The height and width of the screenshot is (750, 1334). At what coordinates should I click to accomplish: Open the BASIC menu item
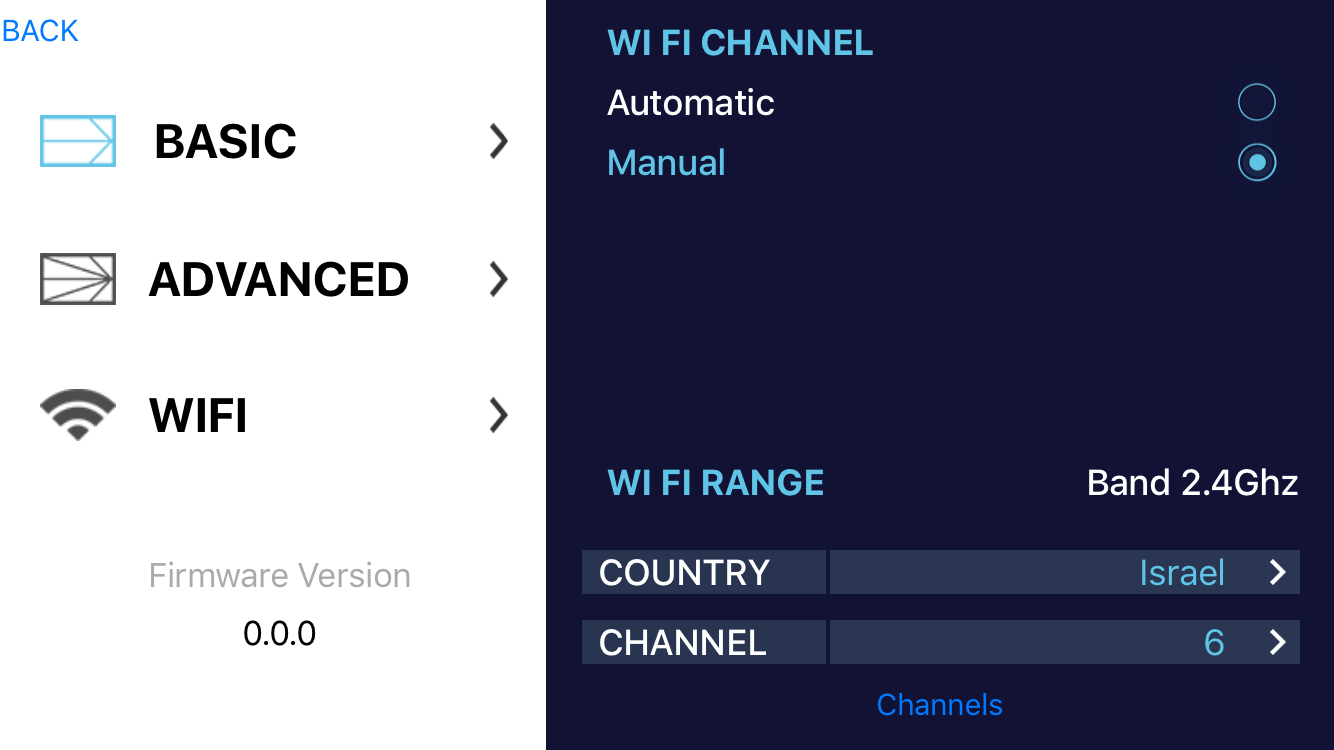pyautogui.click(x=225, y=142)
